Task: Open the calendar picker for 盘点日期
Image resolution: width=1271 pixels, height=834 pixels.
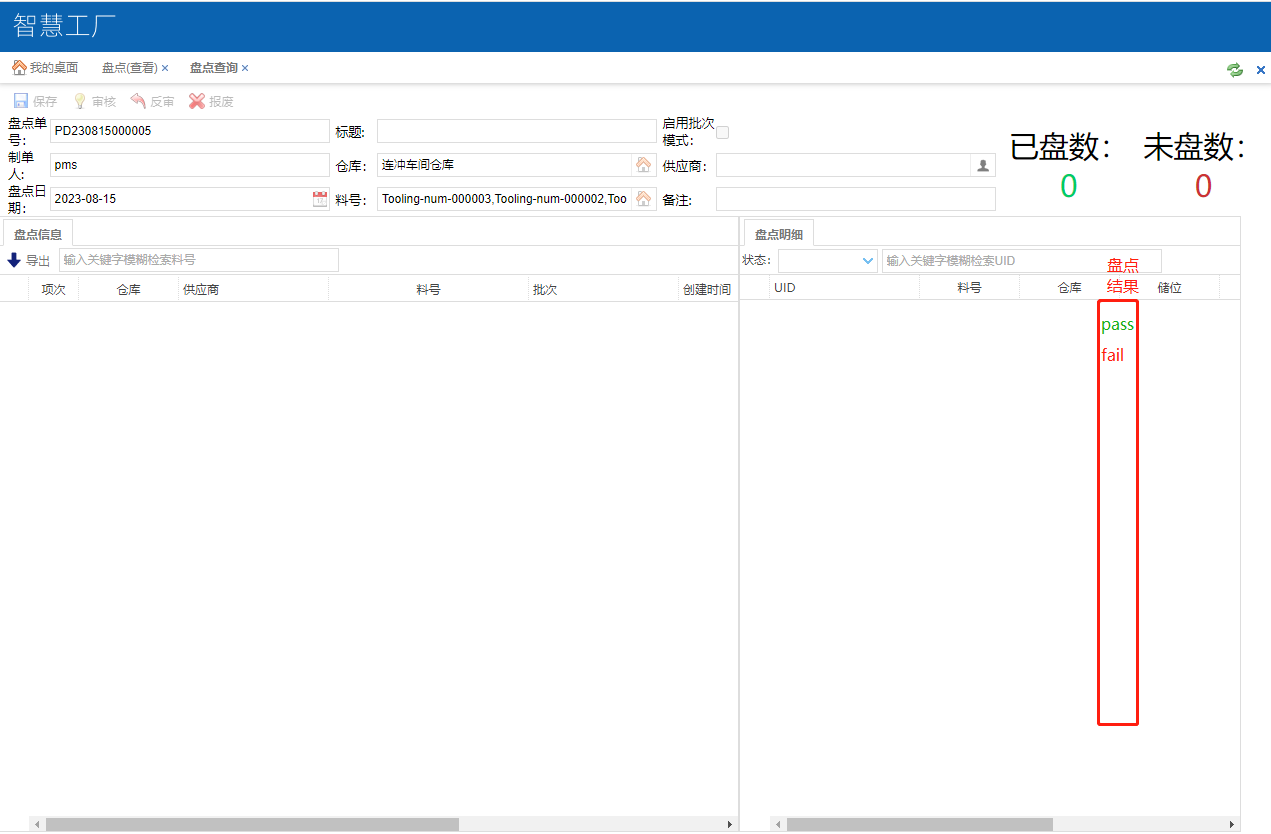Action: [320, 199]
